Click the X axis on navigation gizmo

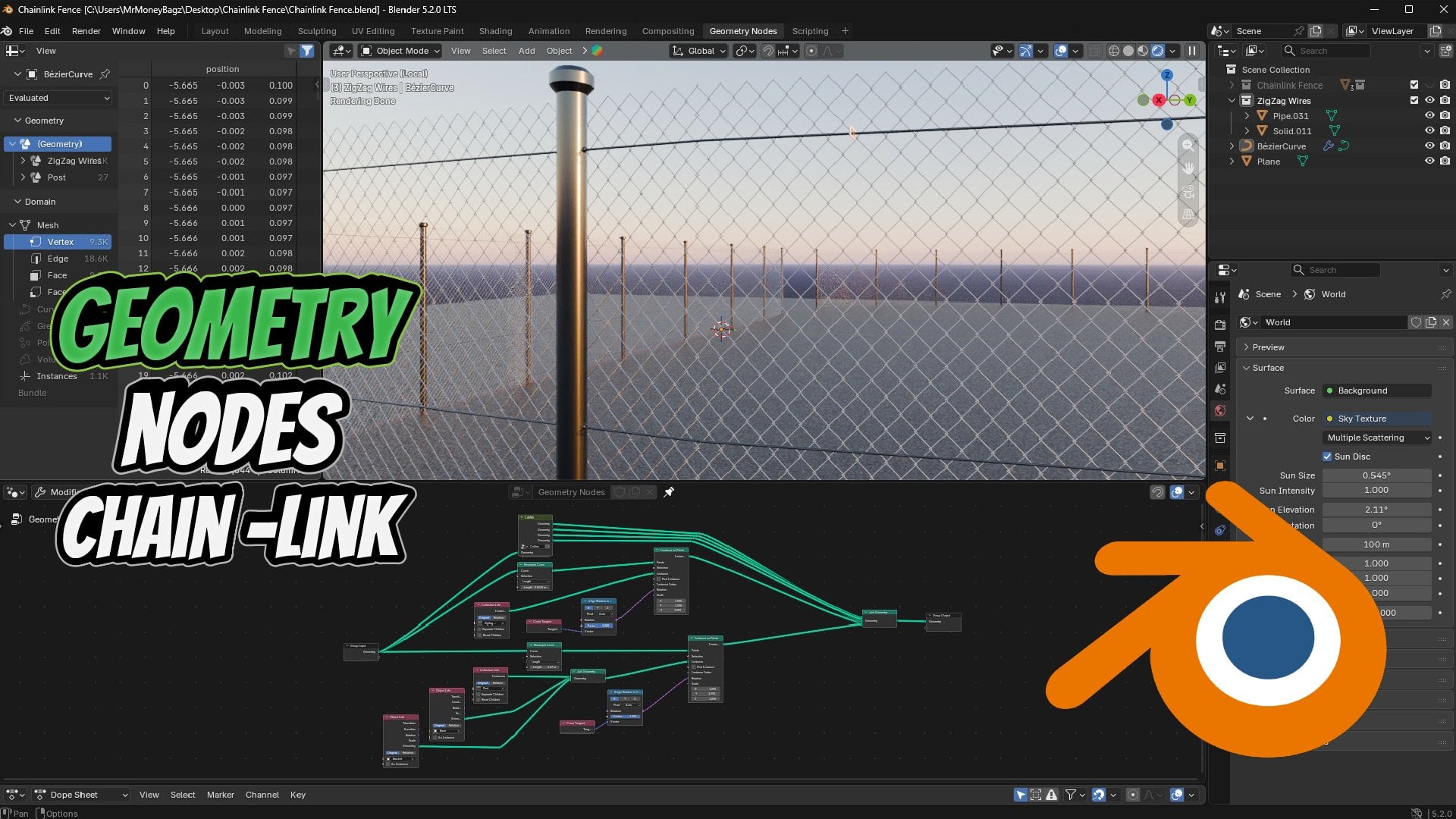pos(1159,100)
